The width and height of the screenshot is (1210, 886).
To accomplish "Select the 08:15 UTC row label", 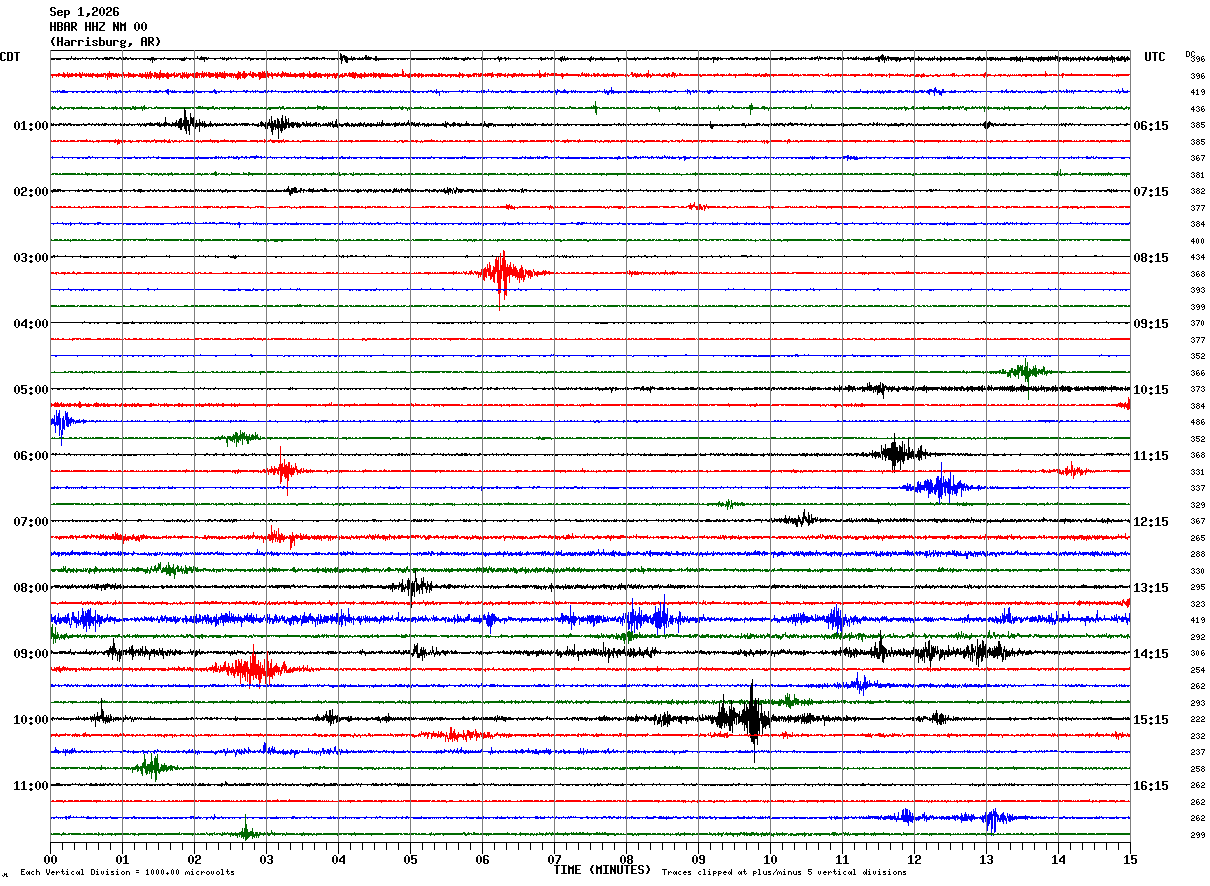I will [1150, 258].
